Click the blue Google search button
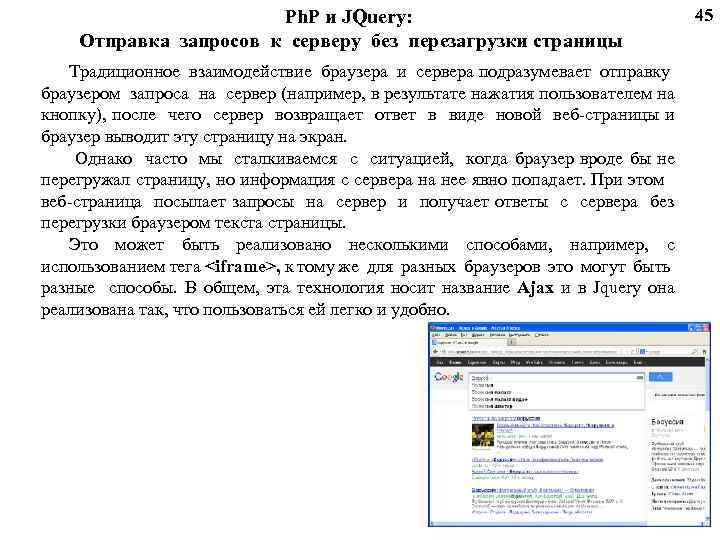This screenshot has width=720, height=540. (x=660, y=377)
